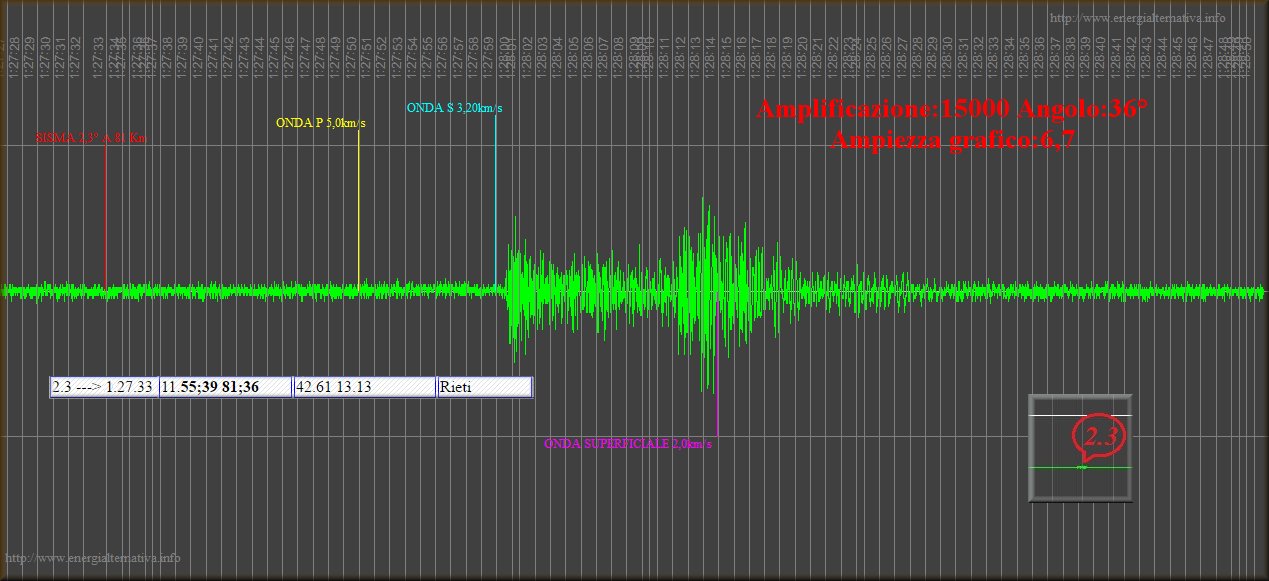Click the 1:27:59 time axis label
The height and width of the screenshot is (581, 1269).
[488, 55]
